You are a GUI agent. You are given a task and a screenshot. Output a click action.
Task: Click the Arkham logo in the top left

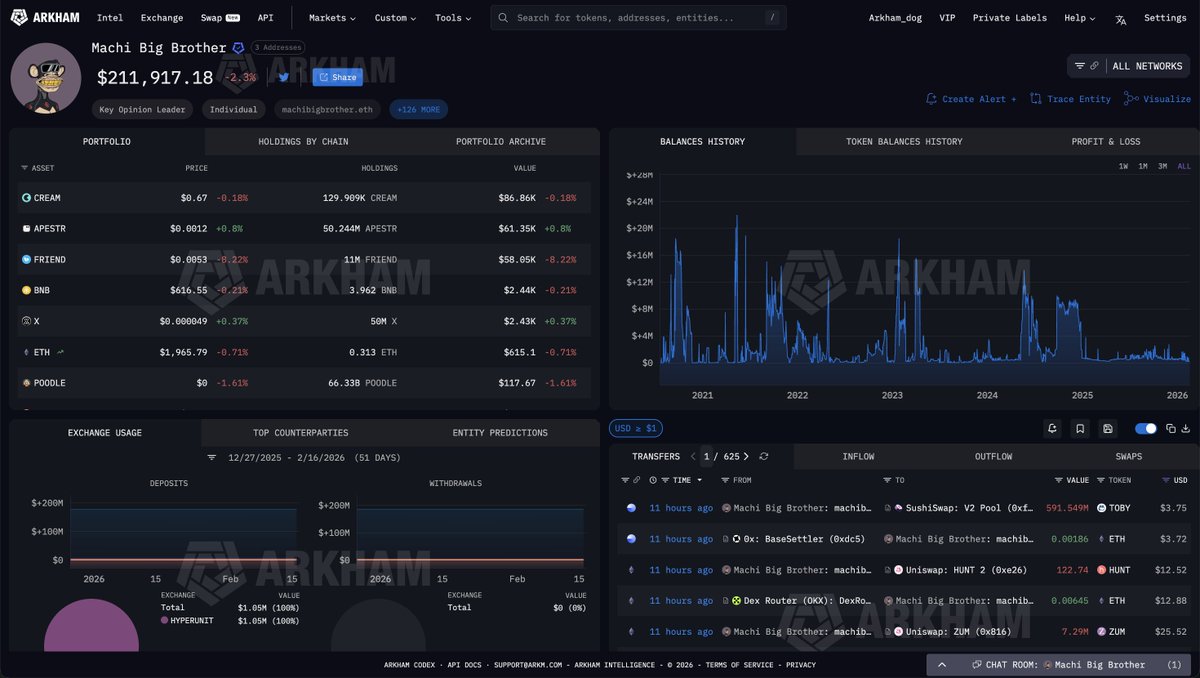(x=45, y=17)
